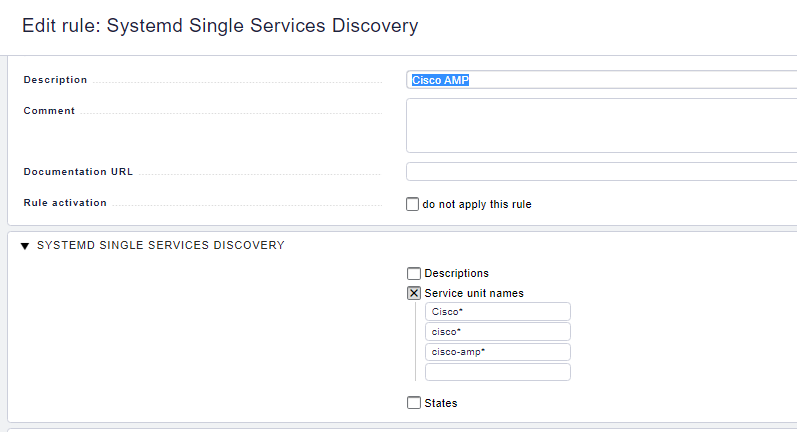
Task: Click the lowercase "cisco*" service unit entry
Action: [x=497, y=332]
